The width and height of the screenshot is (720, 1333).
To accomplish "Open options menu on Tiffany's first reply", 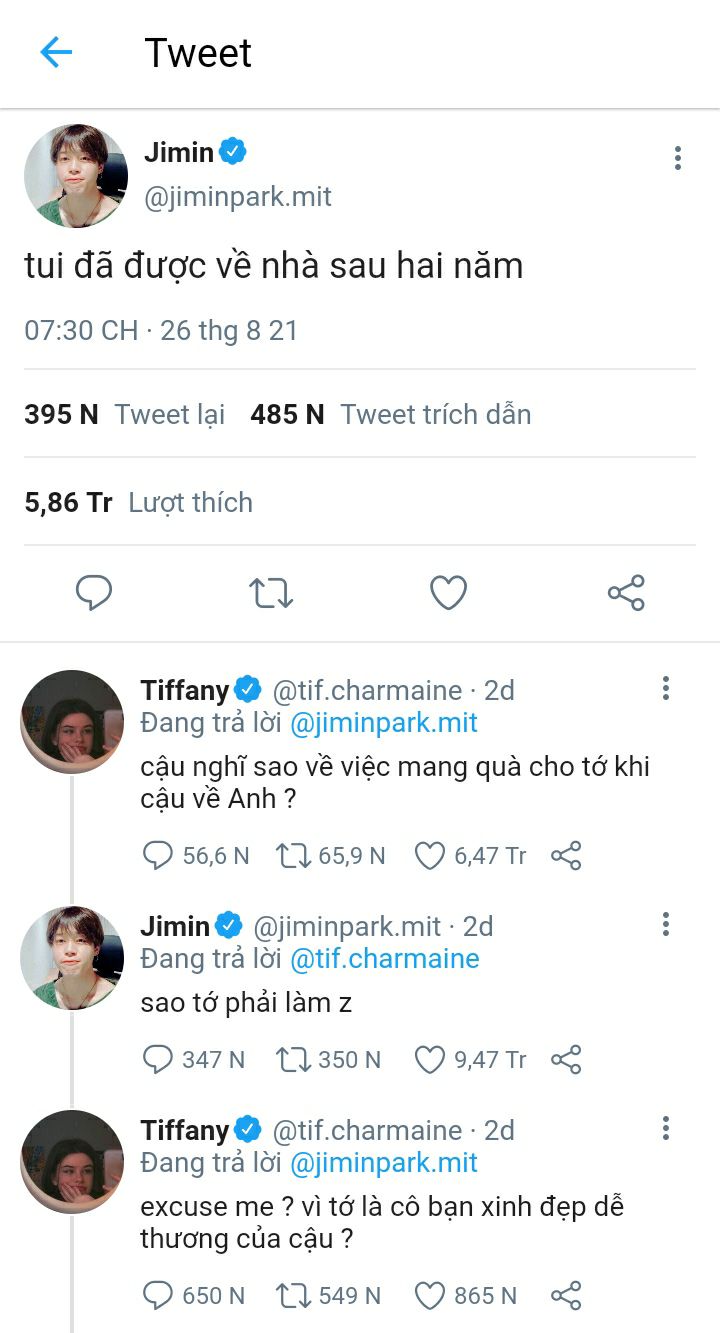I will pos(665,688).
